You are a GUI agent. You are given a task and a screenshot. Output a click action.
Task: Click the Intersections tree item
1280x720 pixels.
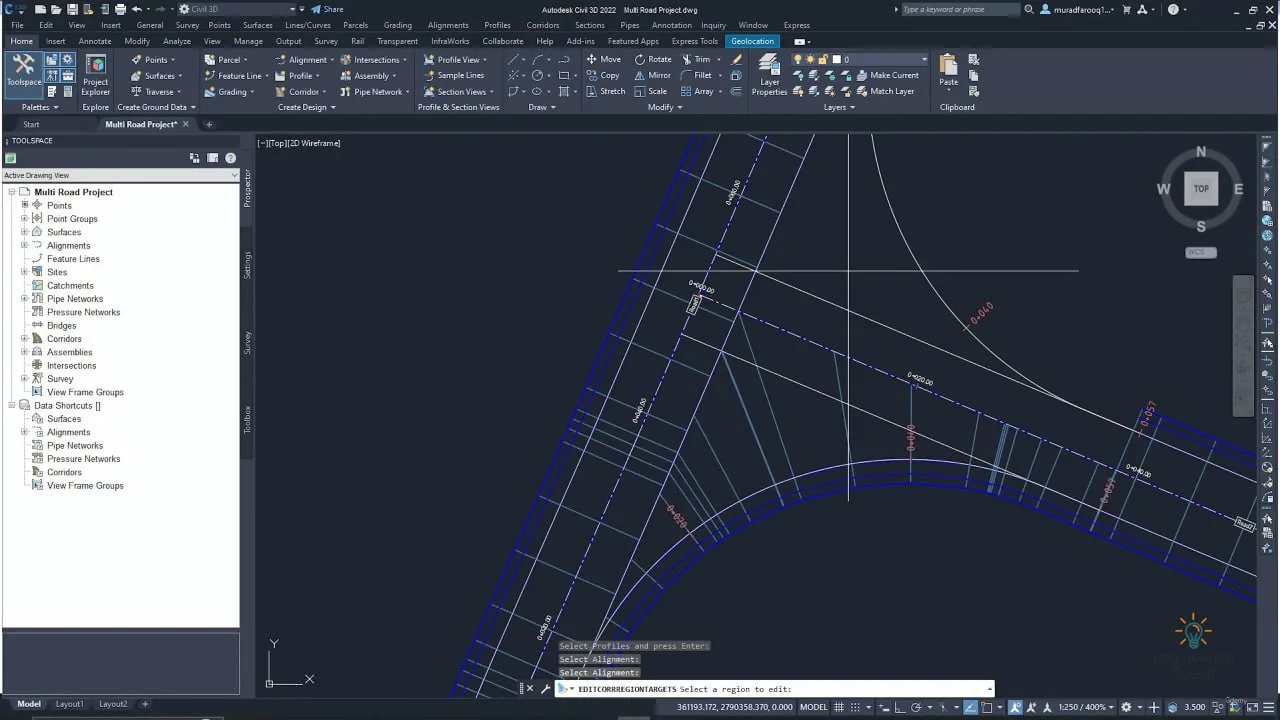pyautogui.click(x=71, y=365)
